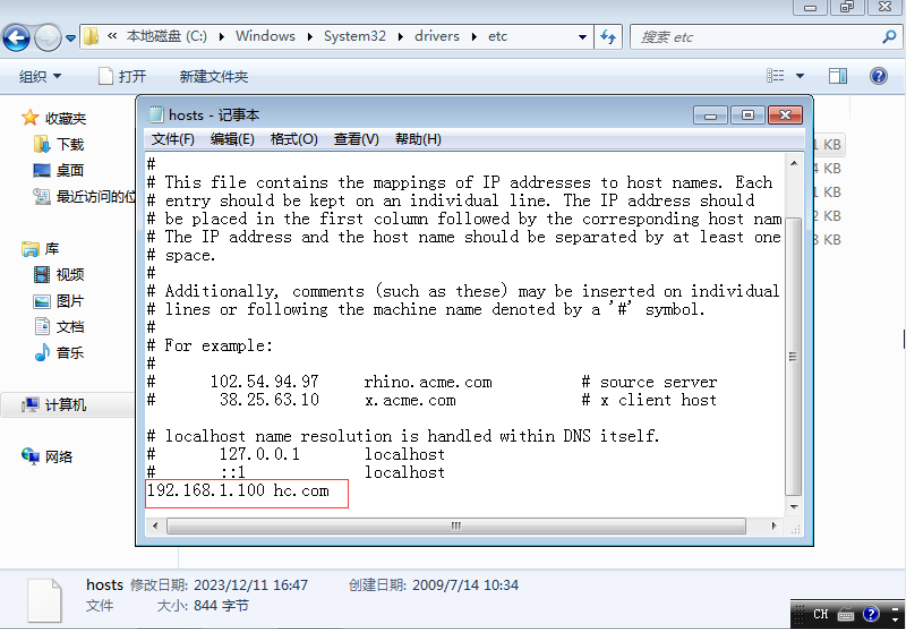907x629 pixels.
Task: Click the 打开 toolbar button
Action: pyautogui.click(x=121, y=76)
